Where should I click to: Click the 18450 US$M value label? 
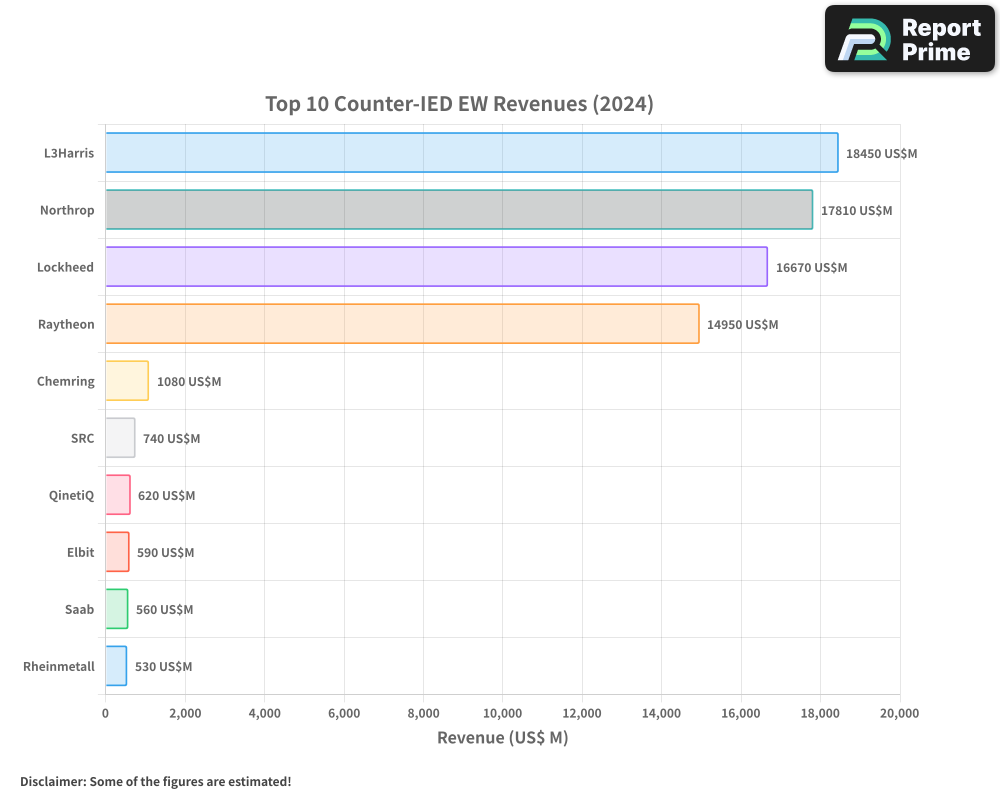click(879, 154)
